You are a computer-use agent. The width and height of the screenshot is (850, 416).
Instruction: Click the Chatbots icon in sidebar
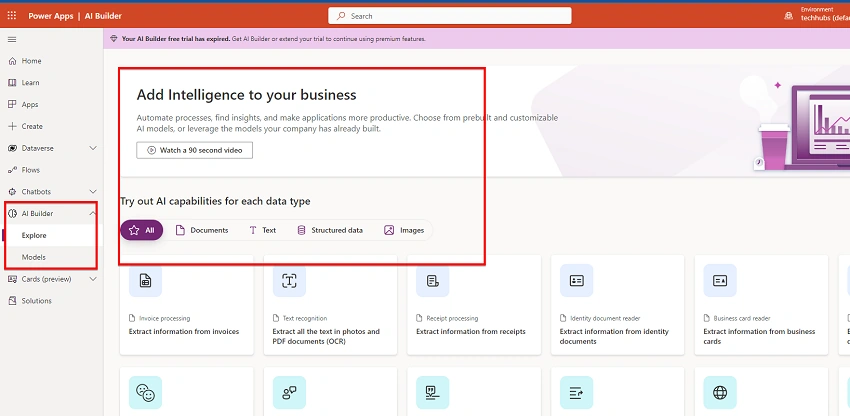point(12,191)
